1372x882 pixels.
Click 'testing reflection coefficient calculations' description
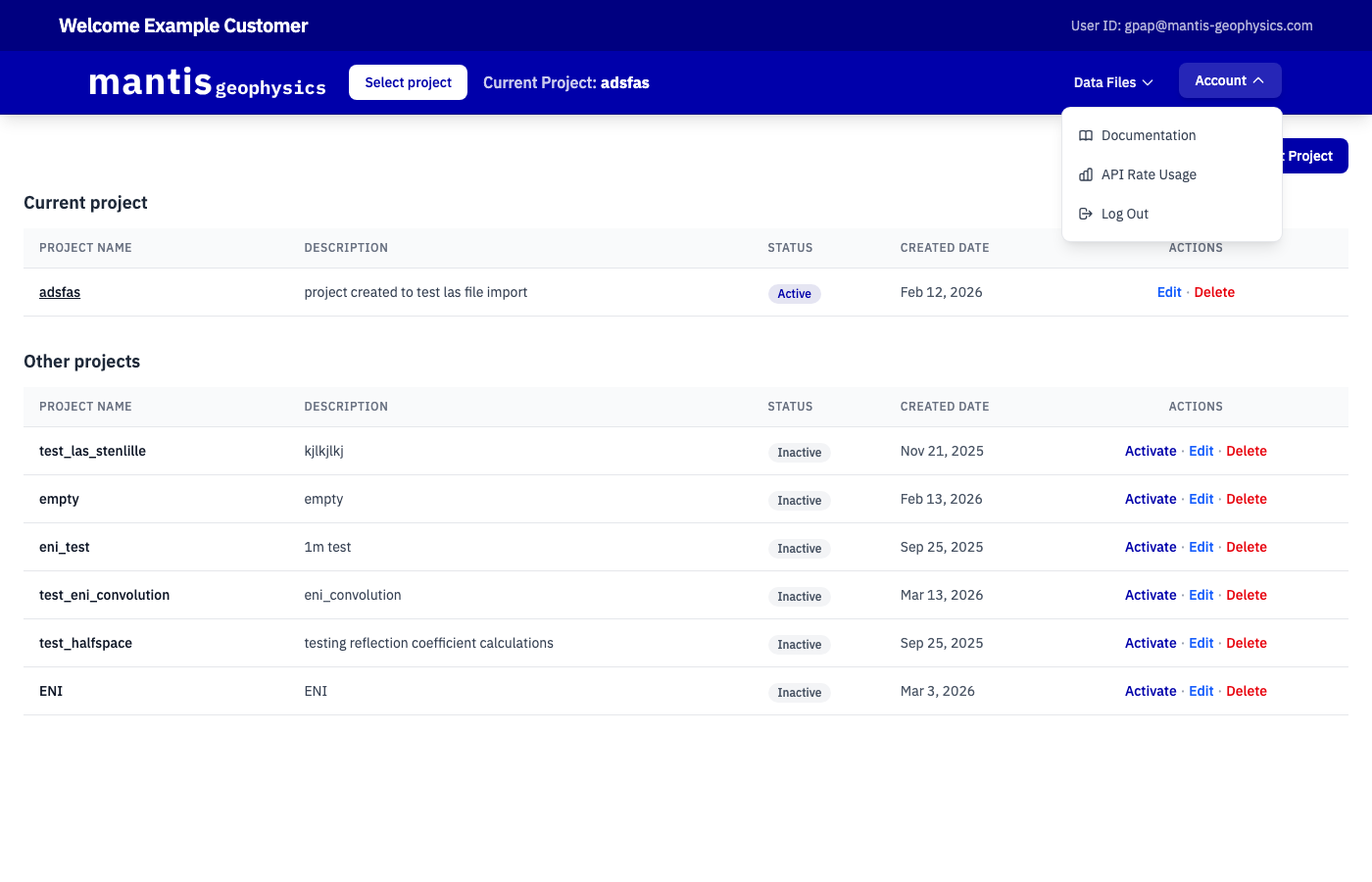point(428,643)
